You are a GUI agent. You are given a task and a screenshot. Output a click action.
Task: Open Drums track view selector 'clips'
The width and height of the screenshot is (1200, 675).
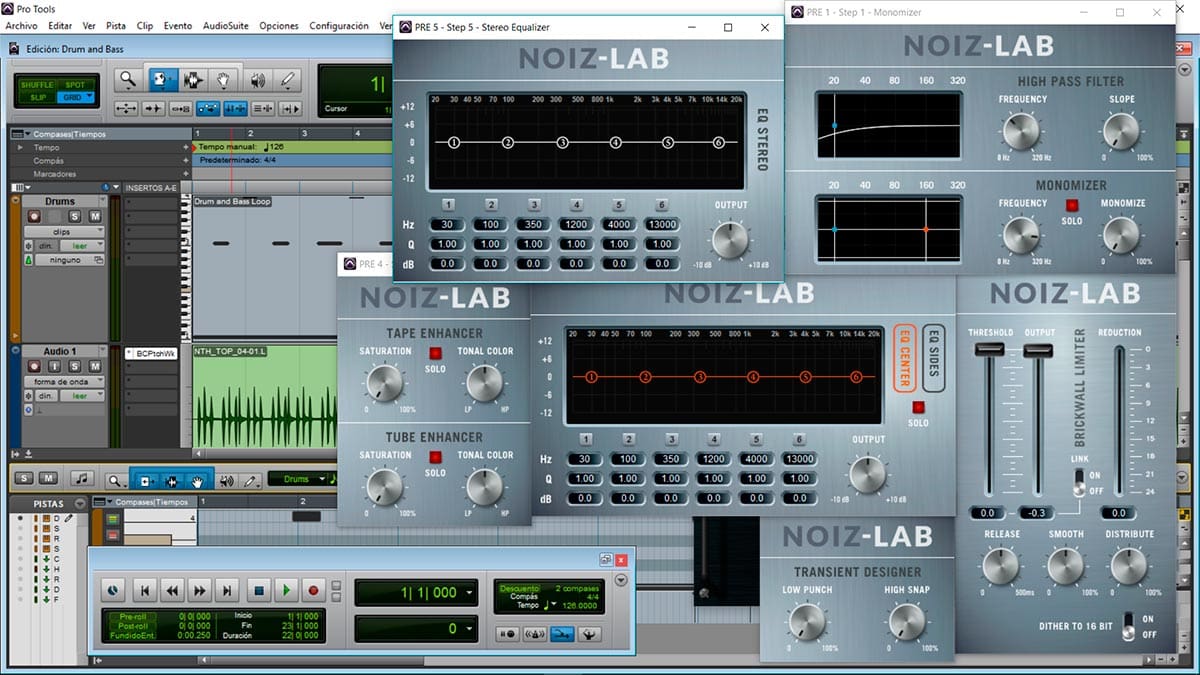64,232
